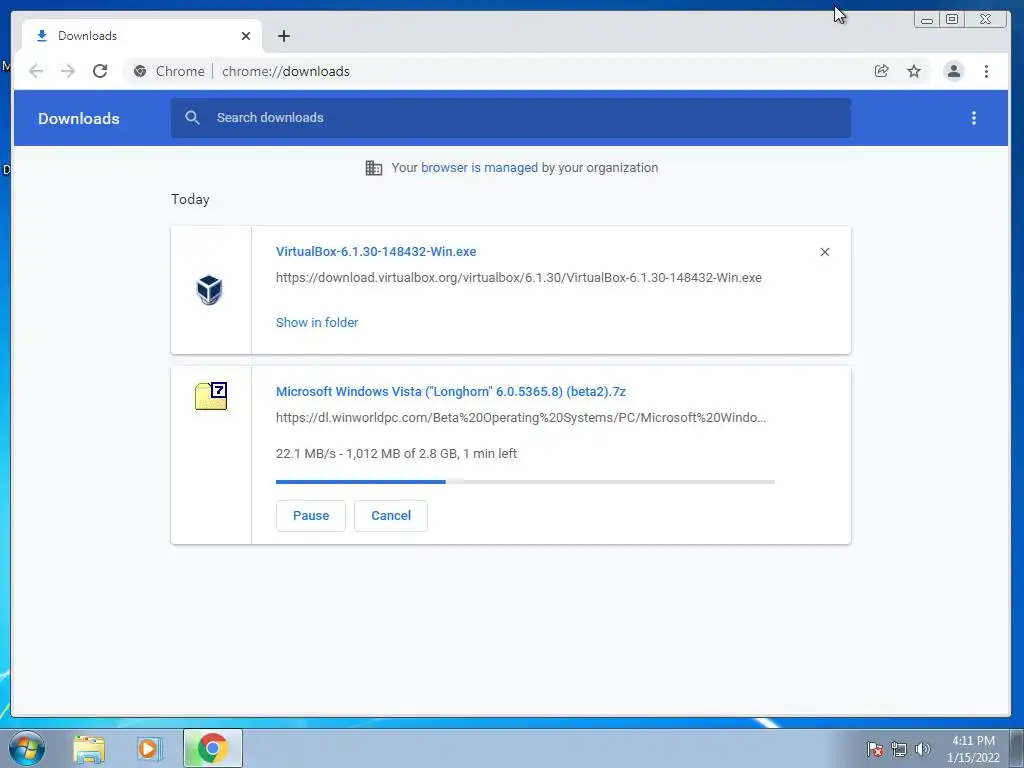Open the Chrome three-dot menu
Screen dimensions: 1024x768
coord(986,71)
